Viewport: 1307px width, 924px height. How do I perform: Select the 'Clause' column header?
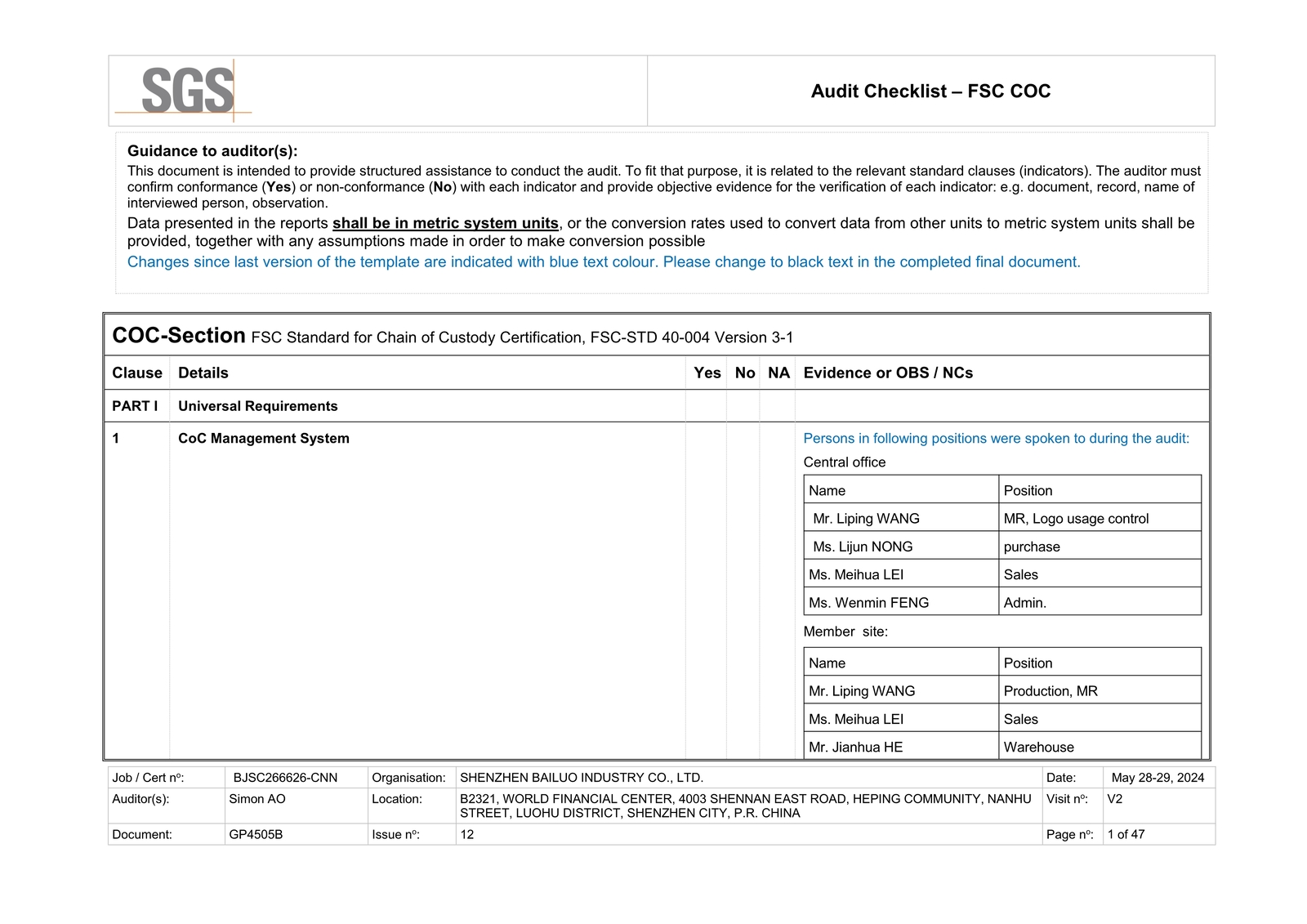(137, 373)
